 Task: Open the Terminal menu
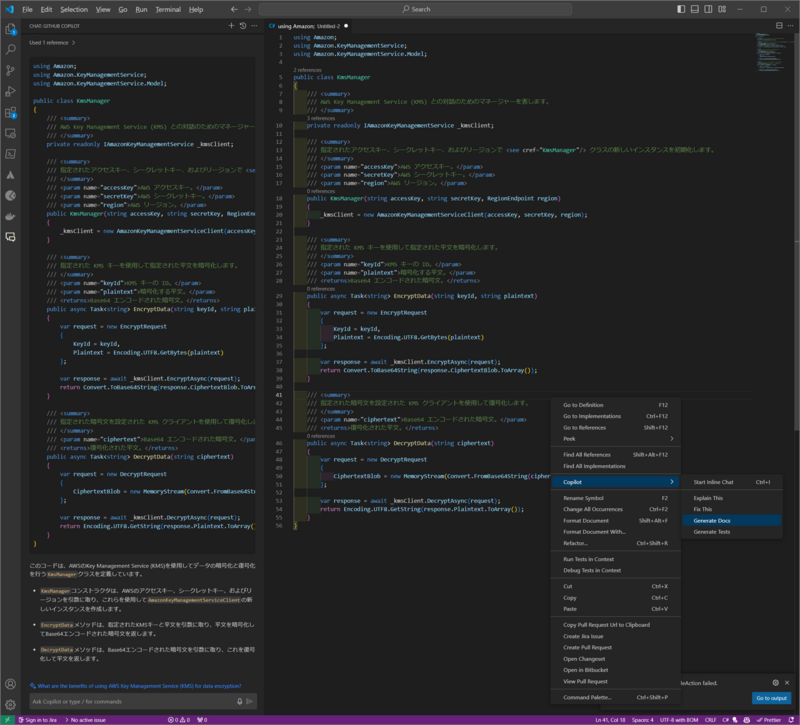pyautogui.click(x=168, y=9)
